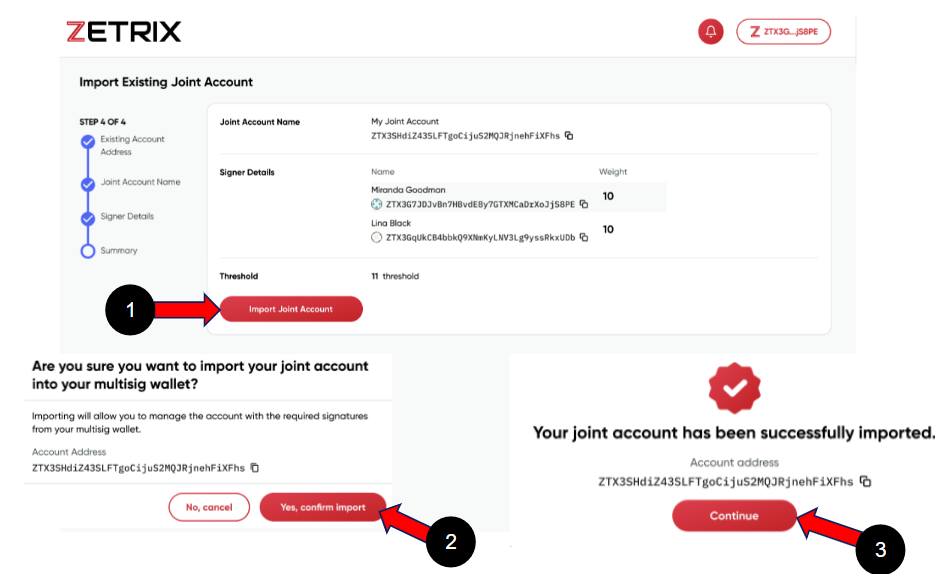Image resolution: width=935 pixels, height=574 pixels.
Task: Copy Lina Black's signer address
Action: [x=584, y=238]
